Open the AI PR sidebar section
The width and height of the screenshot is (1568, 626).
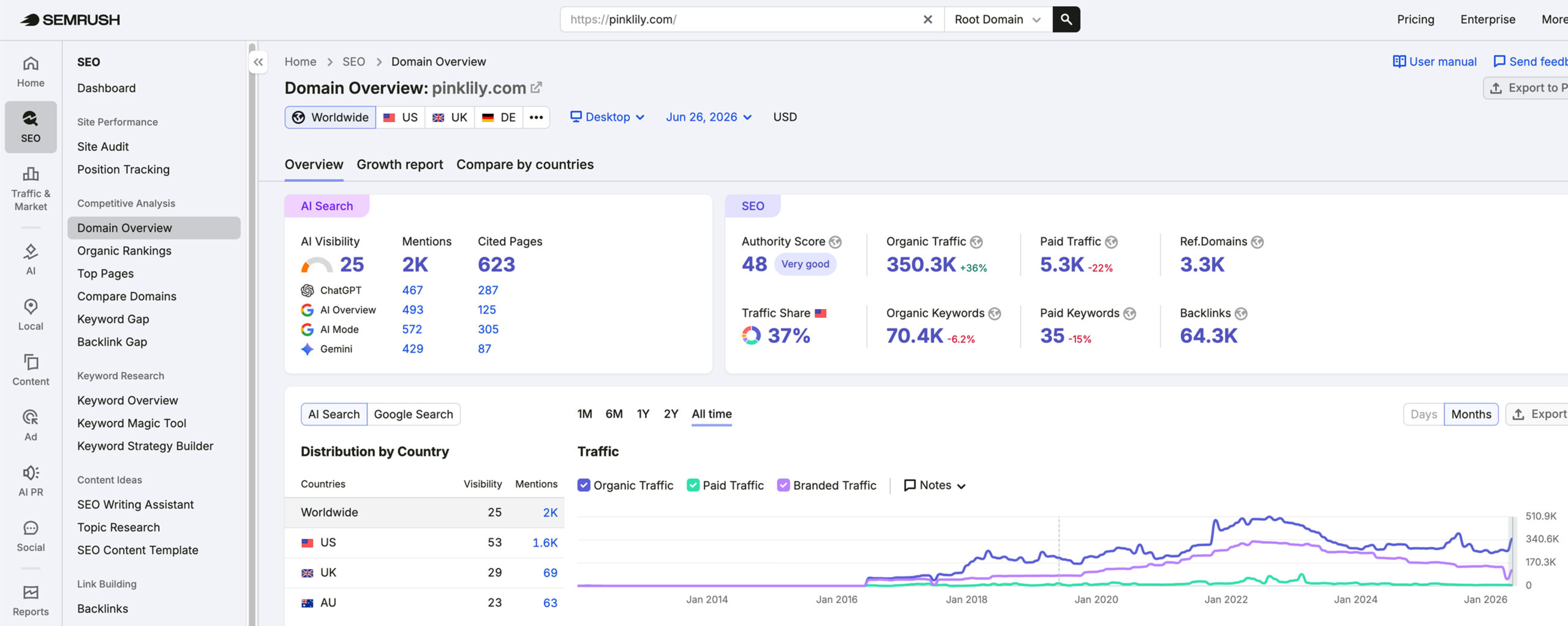click(31, 480)
